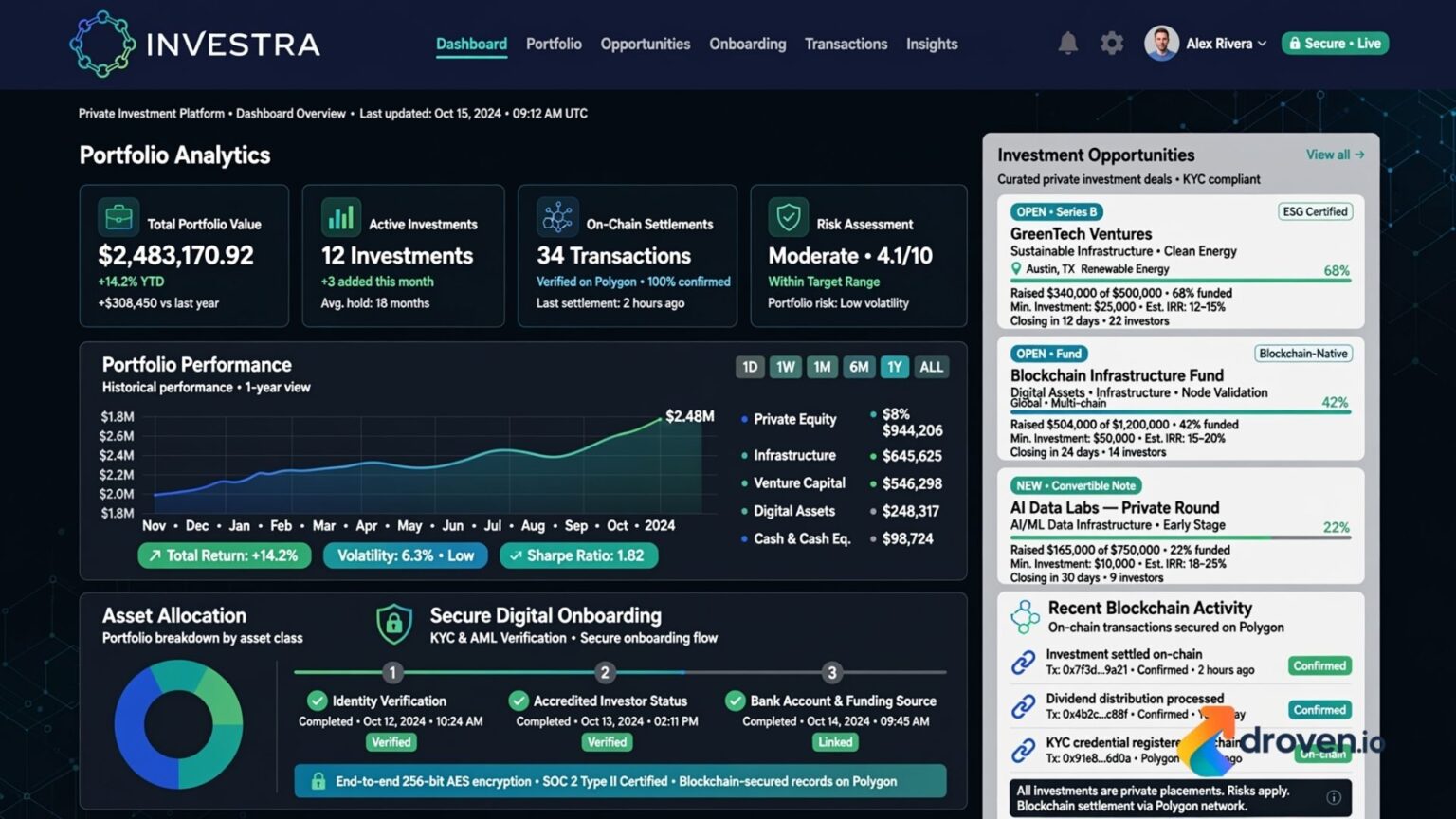Screen dimensions: 1456x819
Task: Go to the Dashboard tab
Action: [471, 44]
